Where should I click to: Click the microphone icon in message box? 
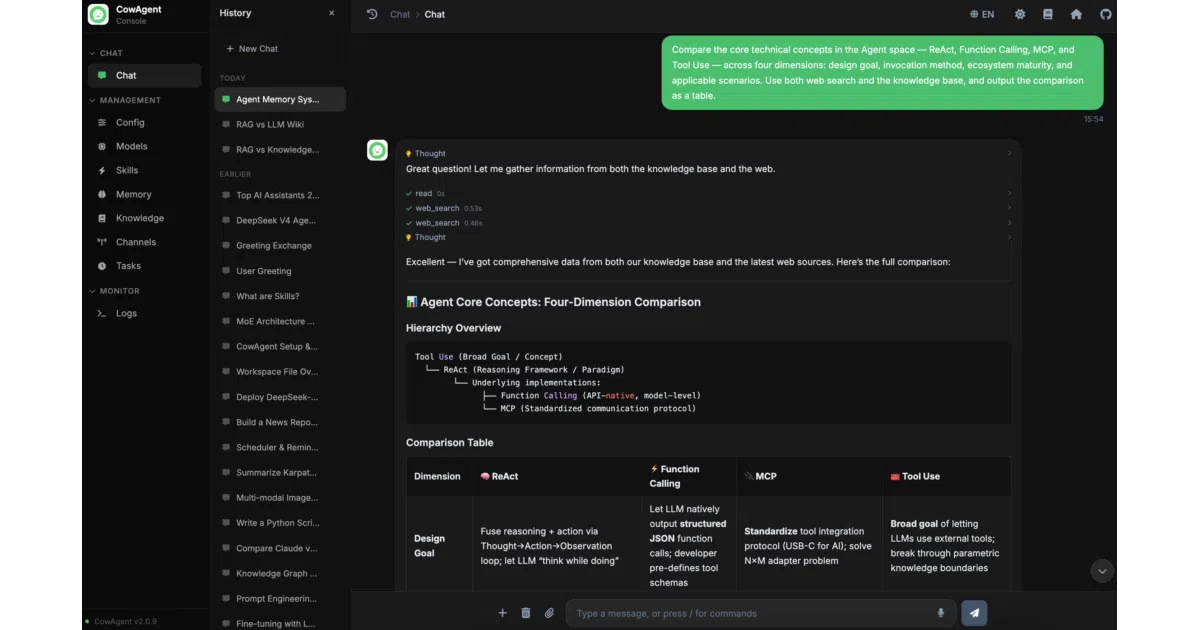941,613
